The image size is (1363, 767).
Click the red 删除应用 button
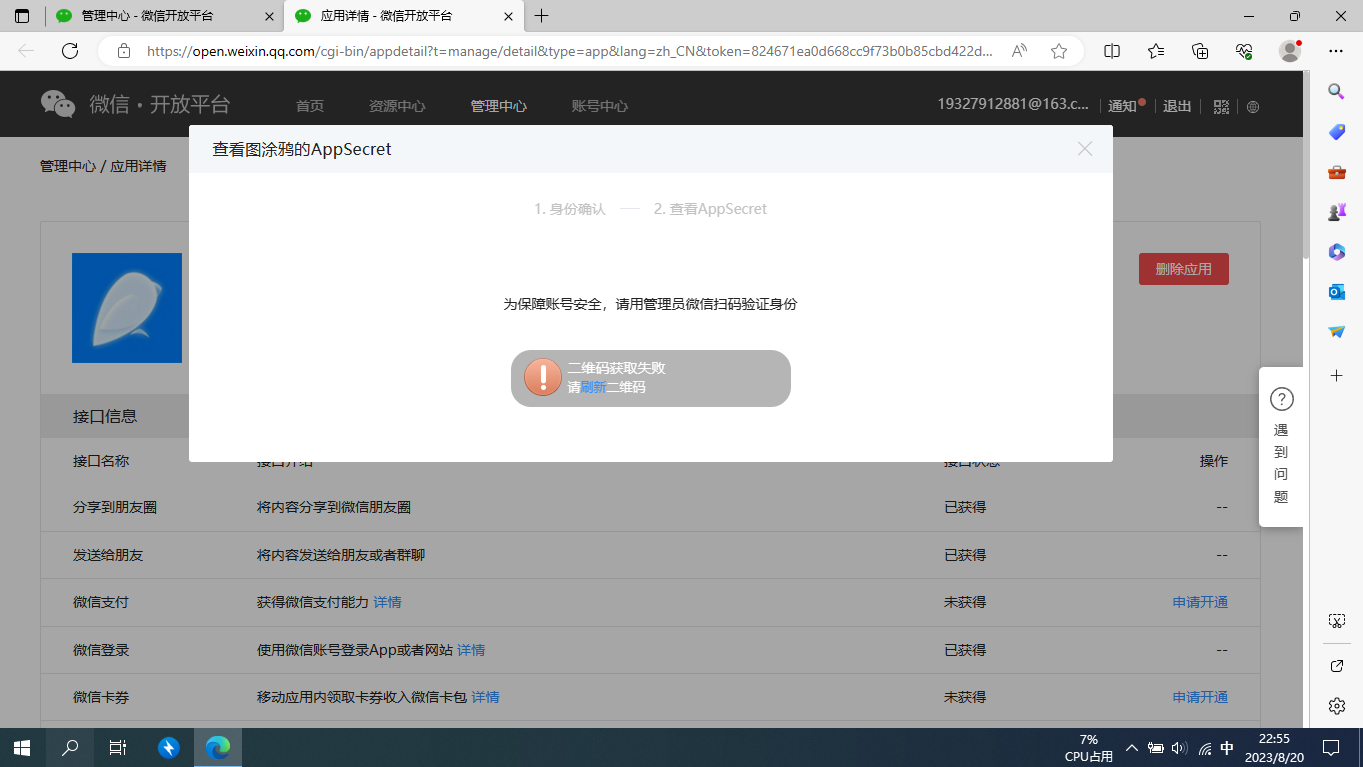(1184, 269)
